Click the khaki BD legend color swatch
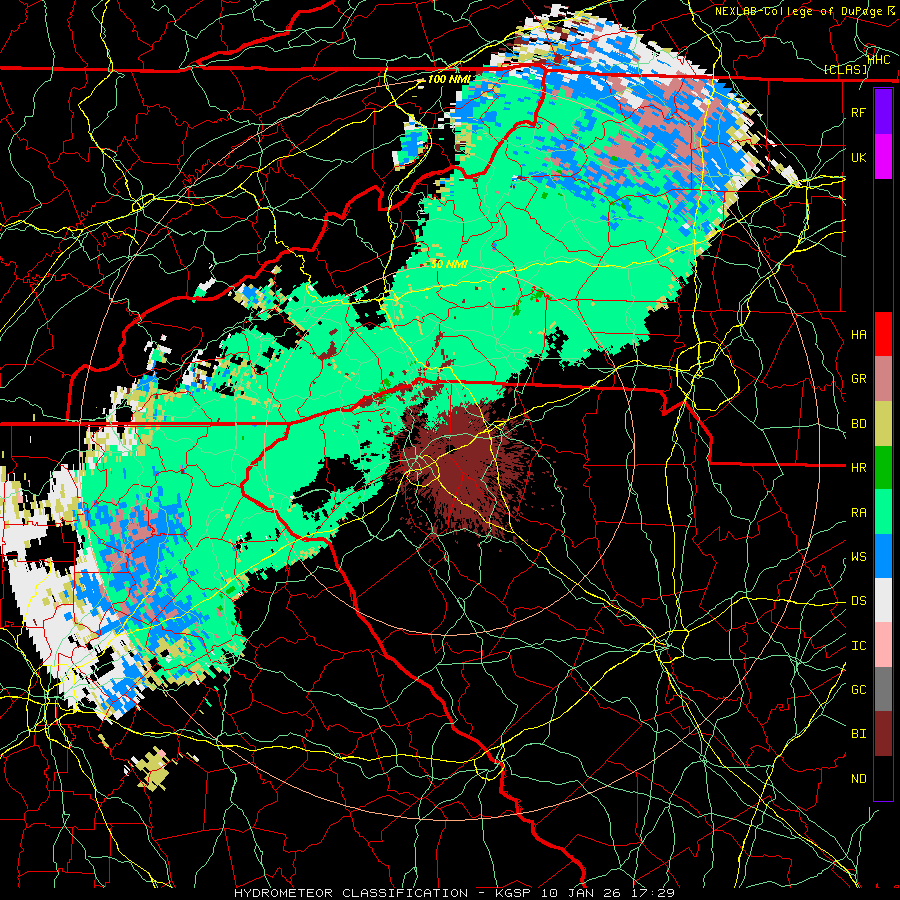Viewport: 900px width, 900px height. pos(883,424)
